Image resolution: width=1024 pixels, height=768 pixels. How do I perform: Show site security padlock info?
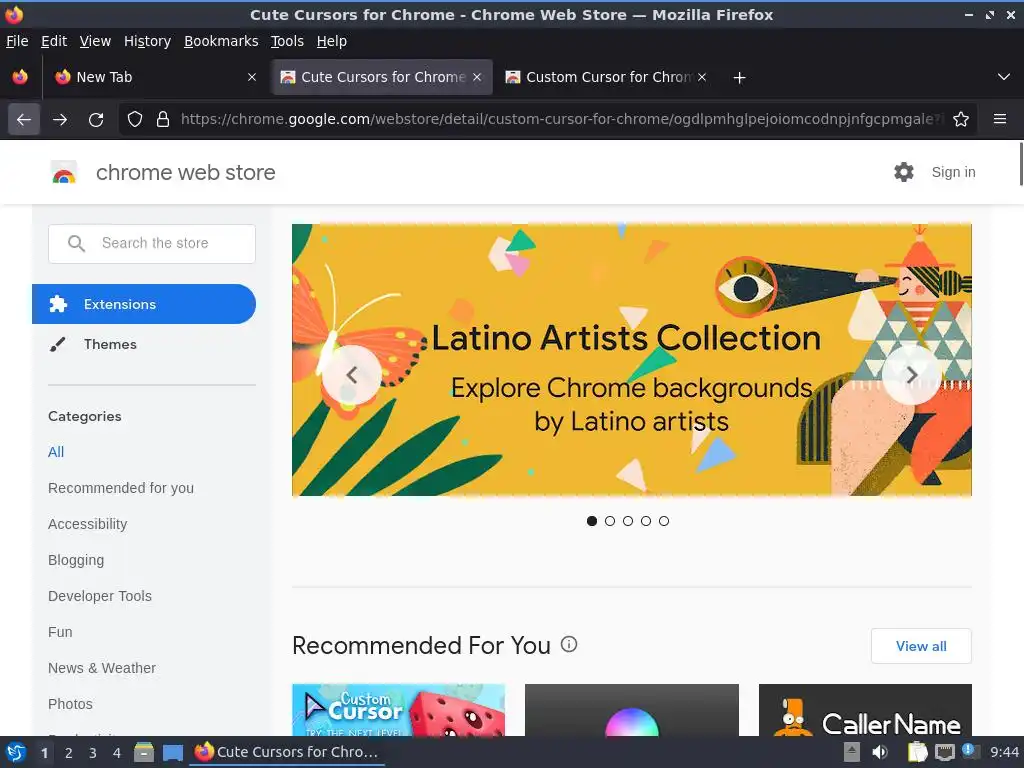click(163, 120)
